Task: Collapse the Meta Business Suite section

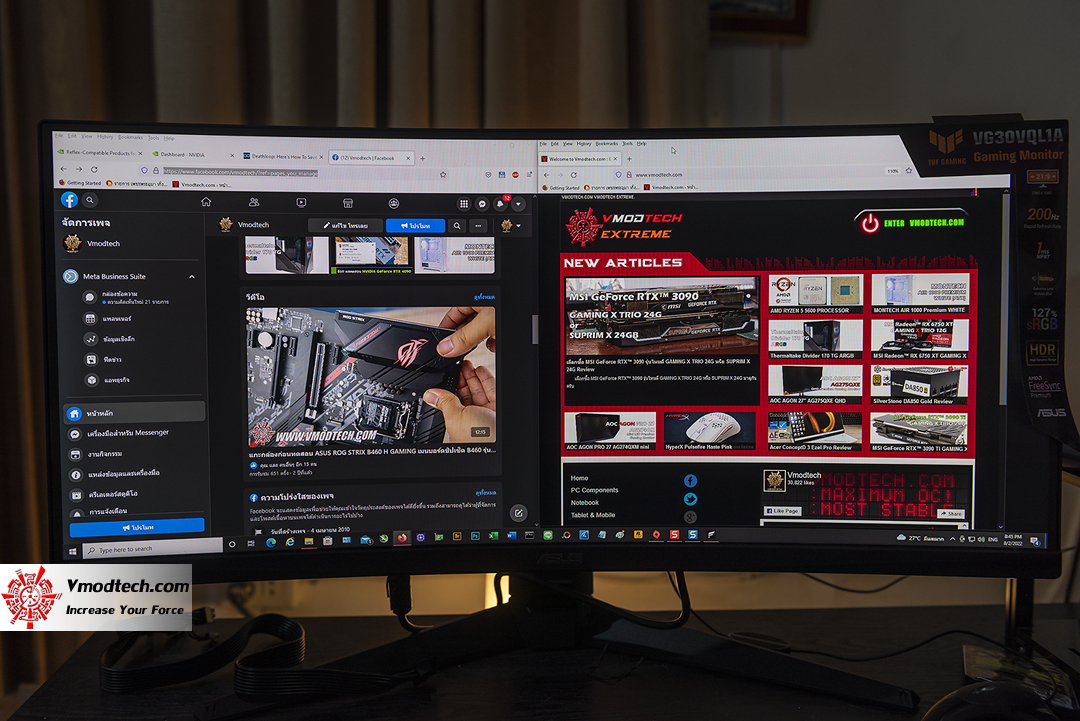Action: 192,277
